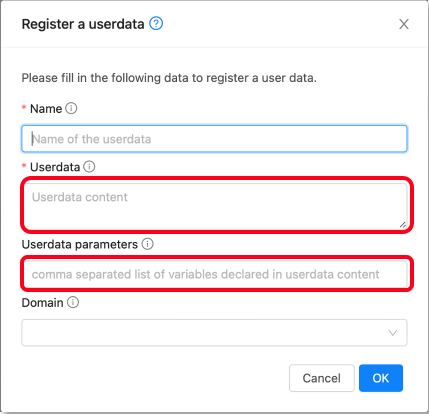Click the Please fill in instruction text
The height and width of the screenshot is (414, 429).
click(x=169, y=78)
